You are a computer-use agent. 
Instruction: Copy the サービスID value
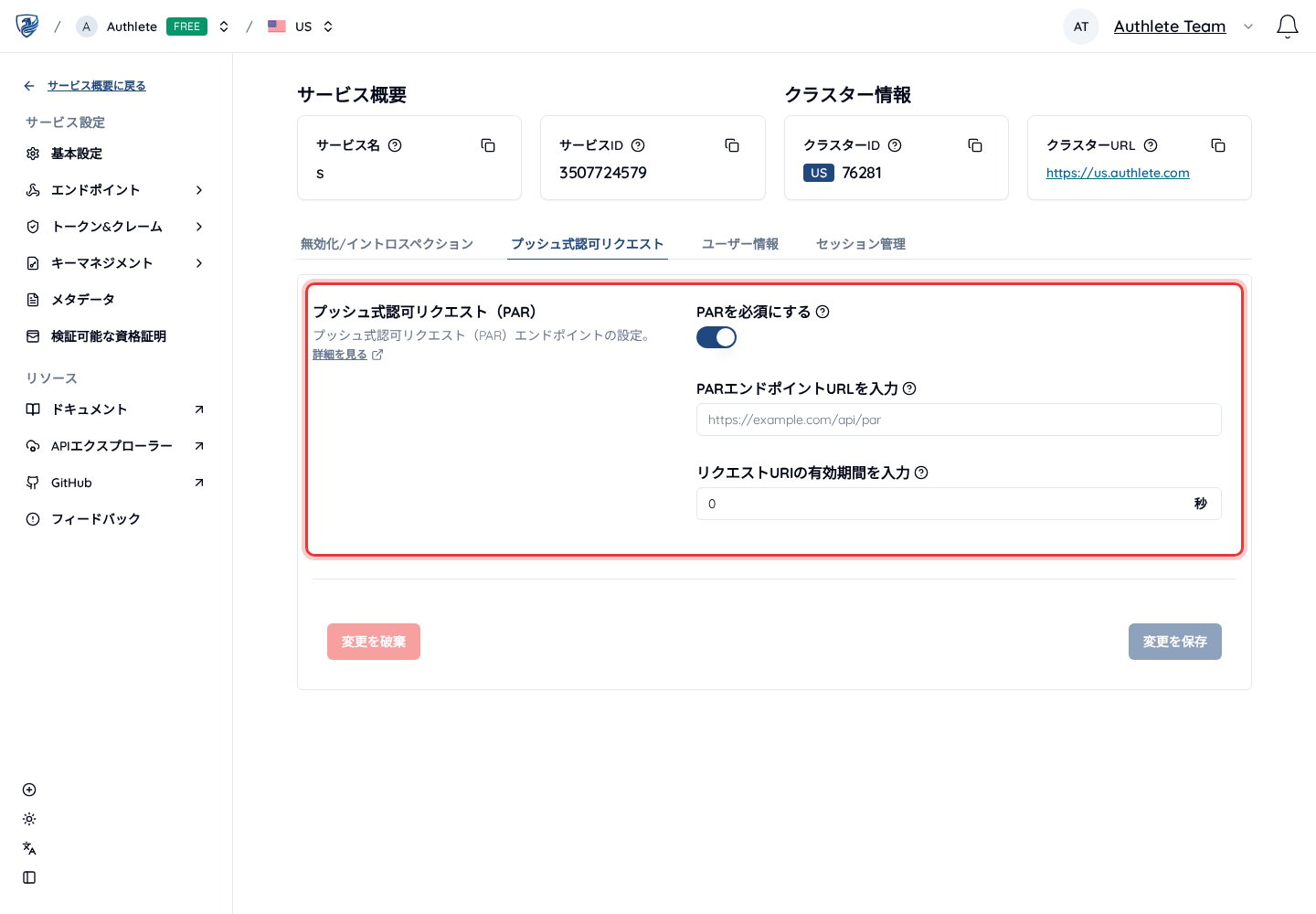(732, 145)
